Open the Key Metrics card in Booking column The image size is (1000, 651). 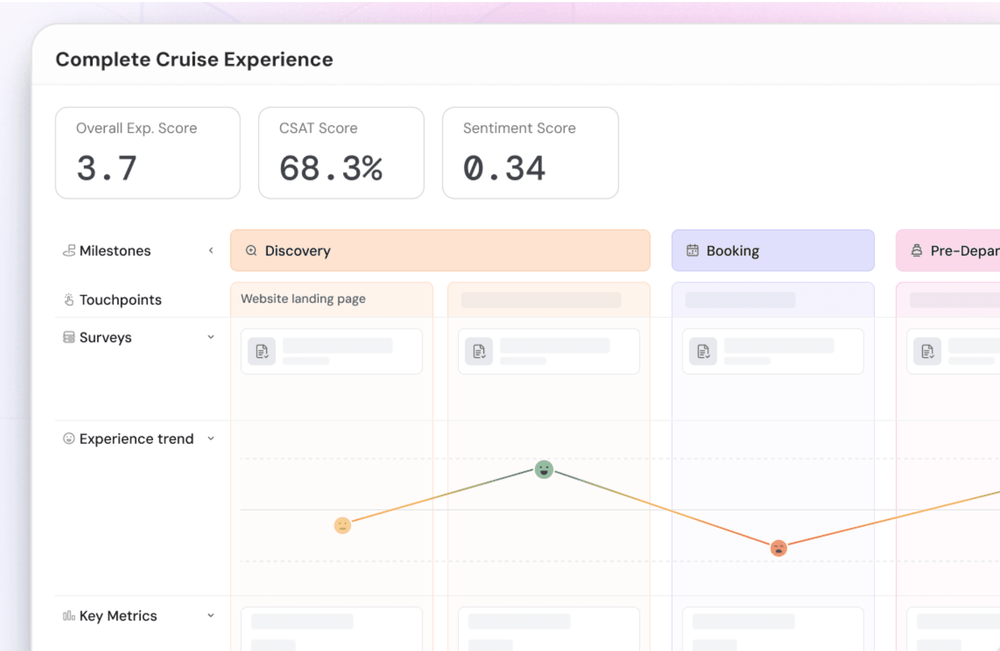[x=773, y=629]
